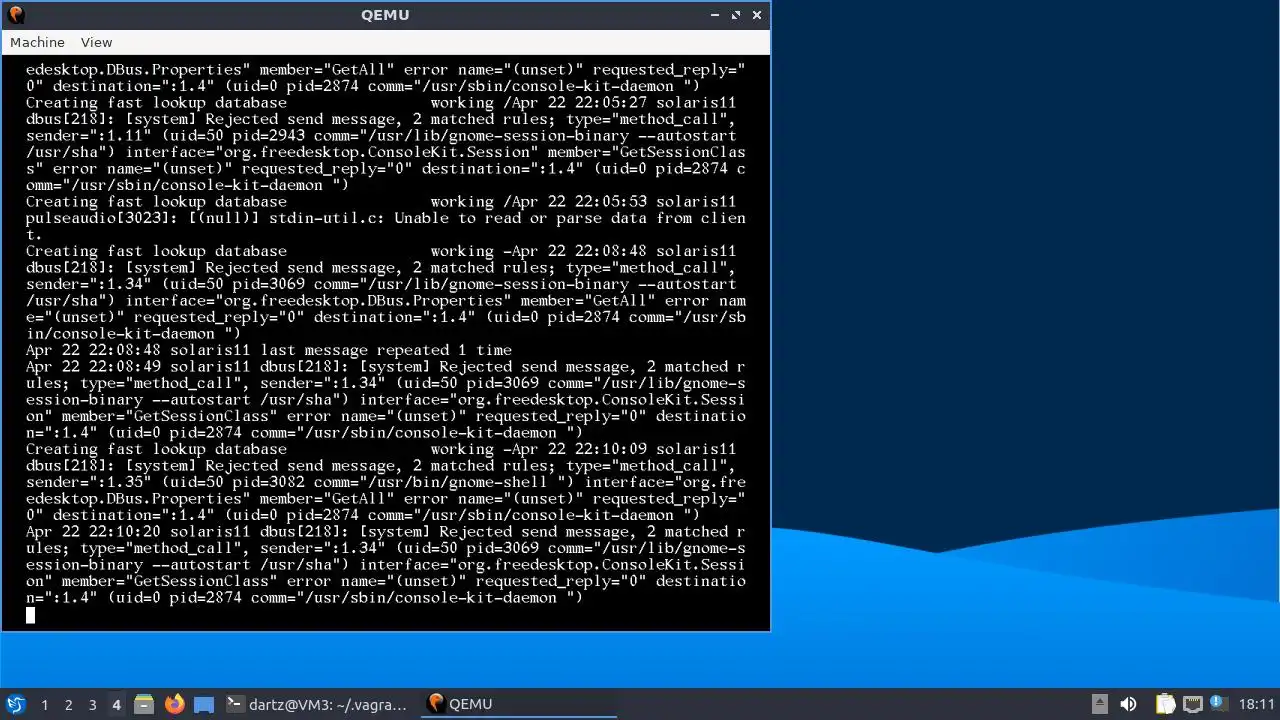1280x720 pixels.
Task: Switch to workspace 1
Action: (x=44, y=704)
